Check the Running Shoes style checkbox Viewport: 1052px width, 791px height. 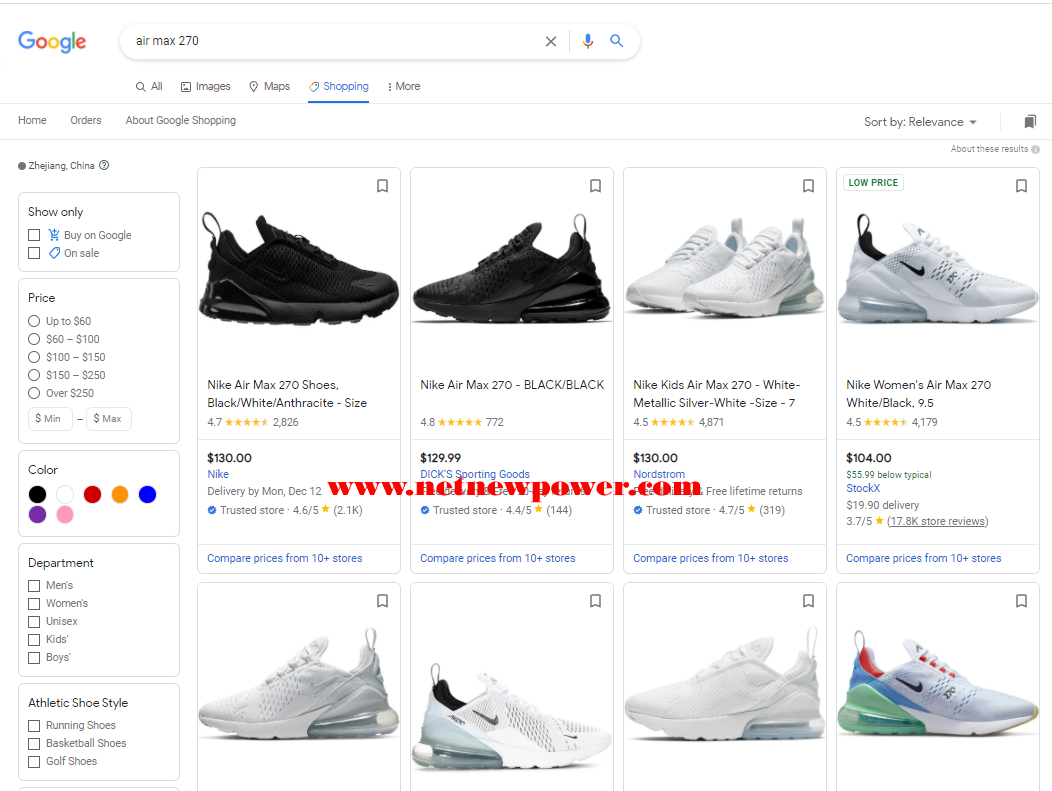click(x=34, y=726)
